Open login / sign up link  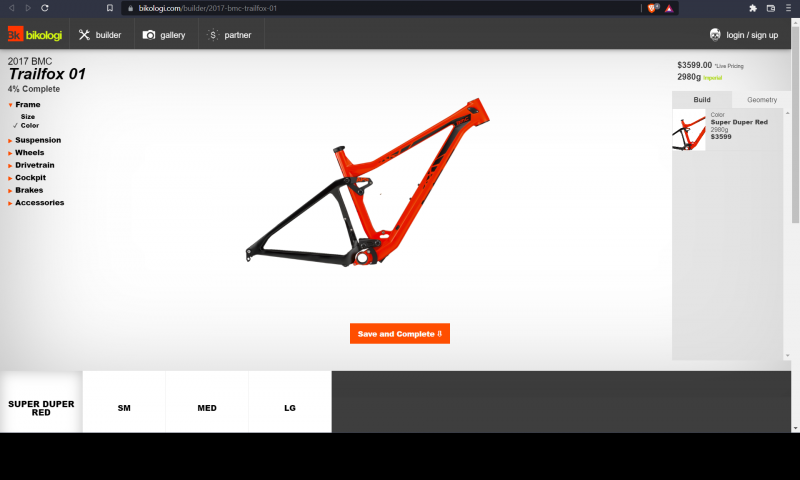coord(752,35)
